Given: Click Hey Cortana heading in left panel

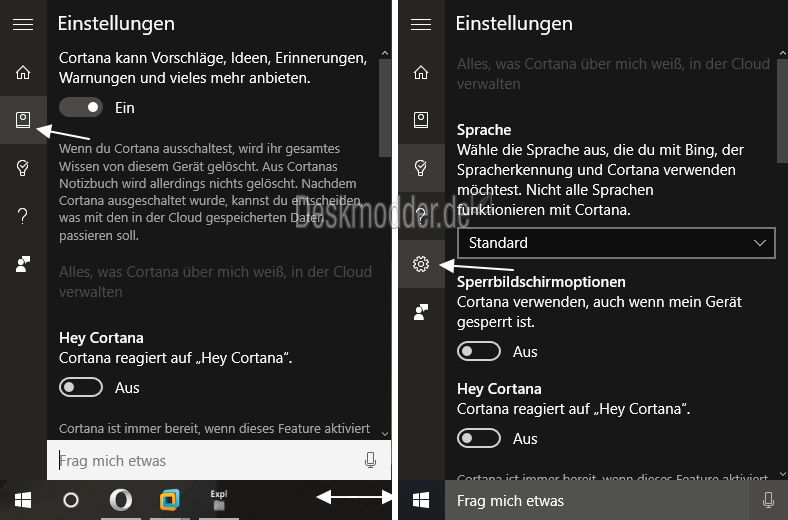Looking at the screenshot, I should click(101, 338).
